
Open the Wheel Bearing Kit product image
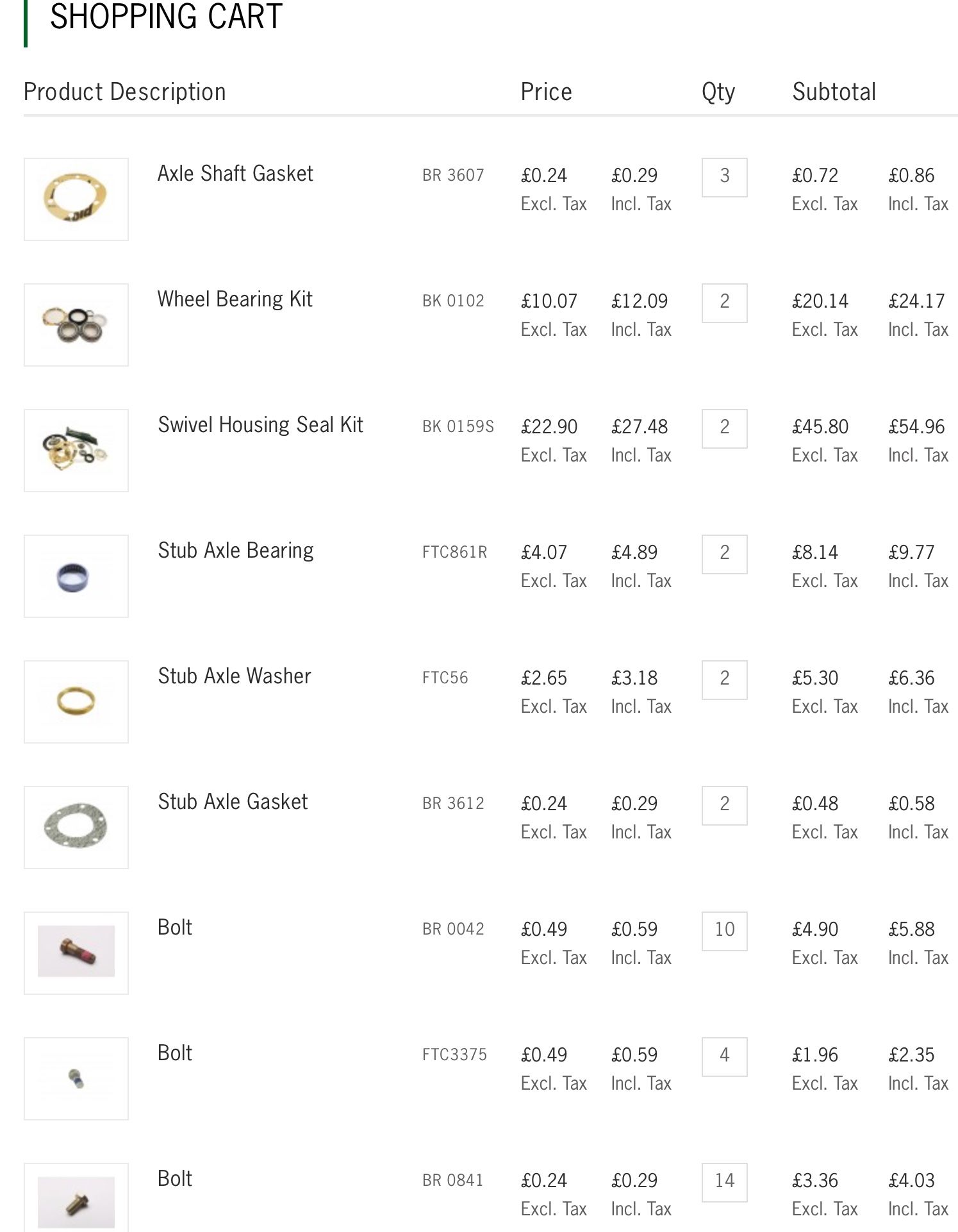[x=76, y=325]
